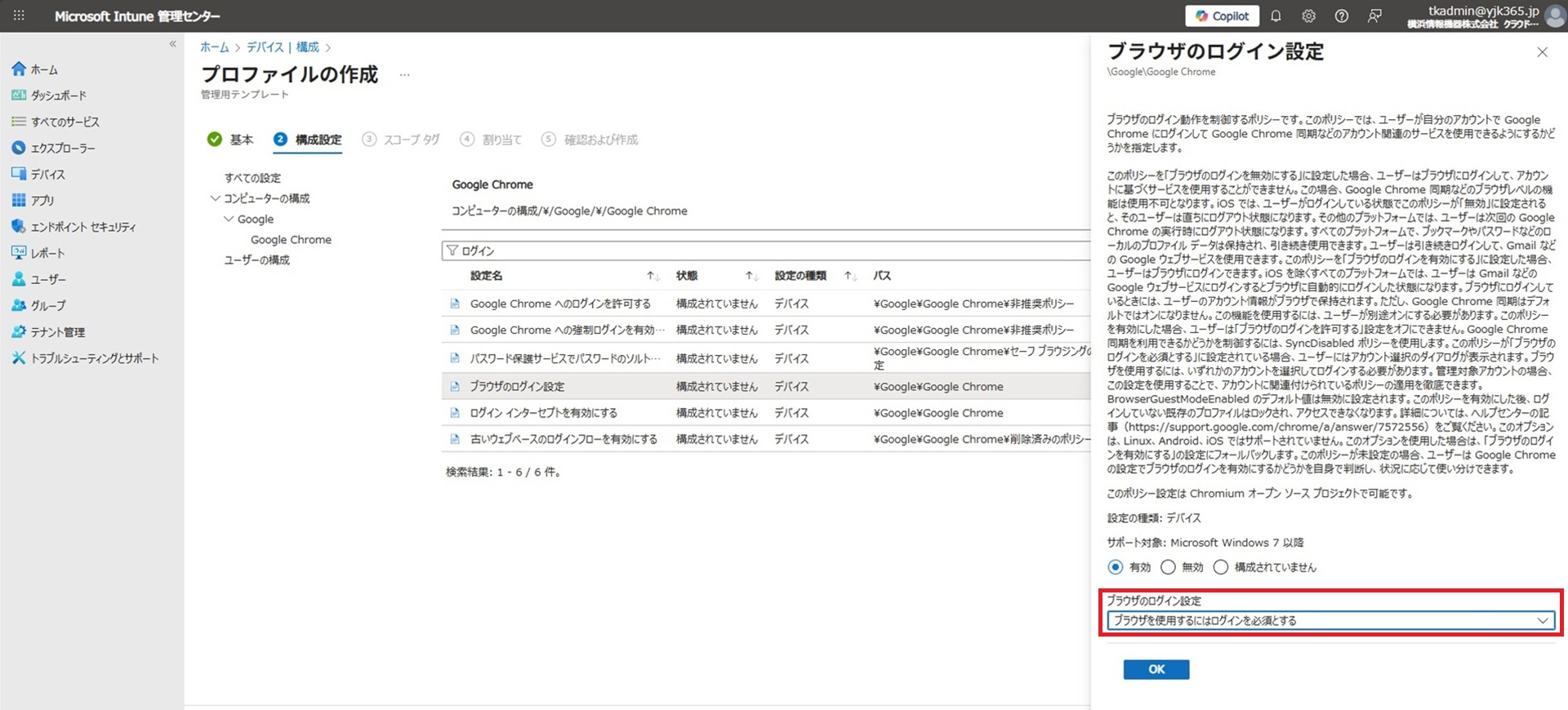Select the 無効 radio button
Screen dimensions: 1568x710
click(1168, 567)
